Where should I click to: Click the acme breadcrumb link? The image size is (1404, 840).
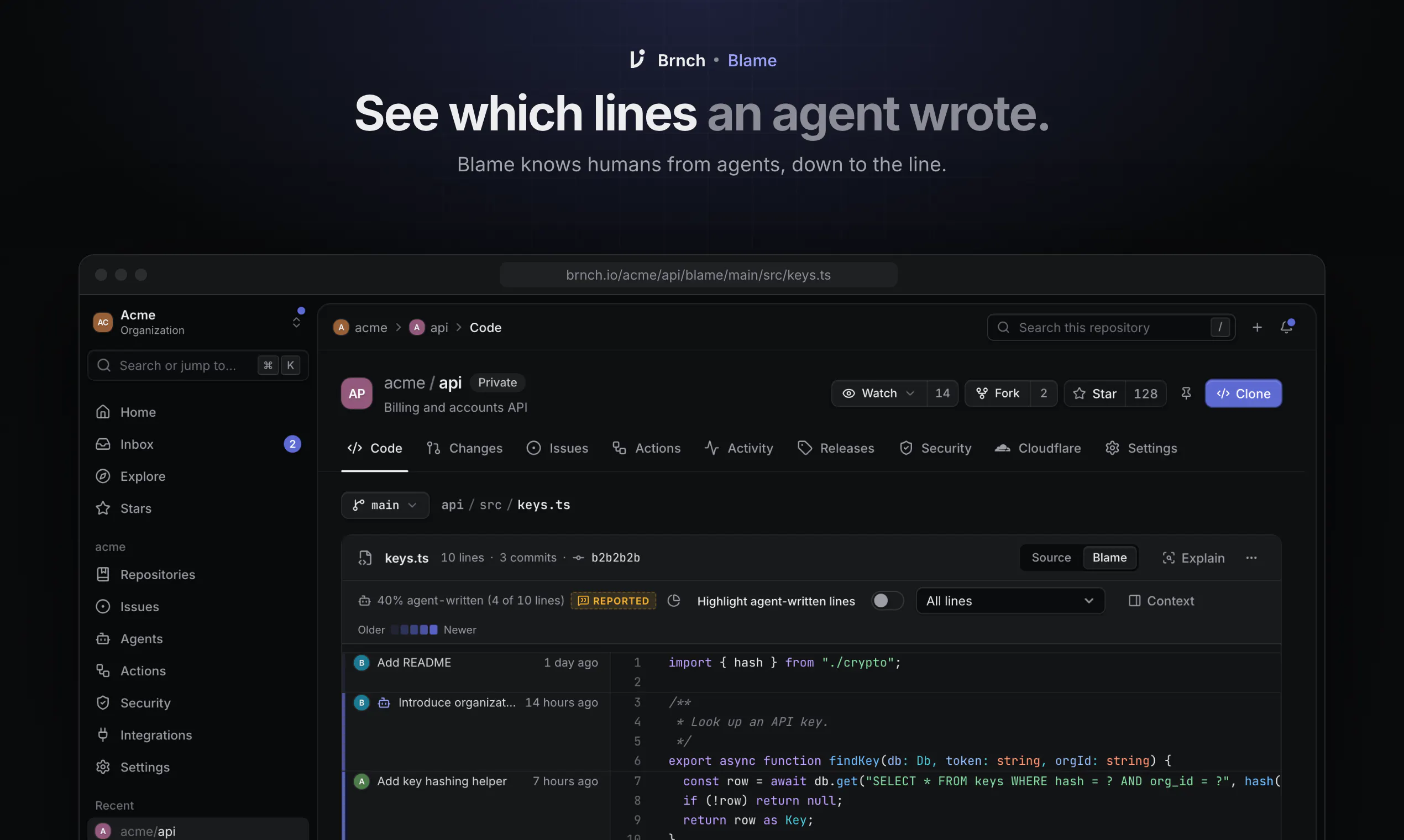[360, 327]
